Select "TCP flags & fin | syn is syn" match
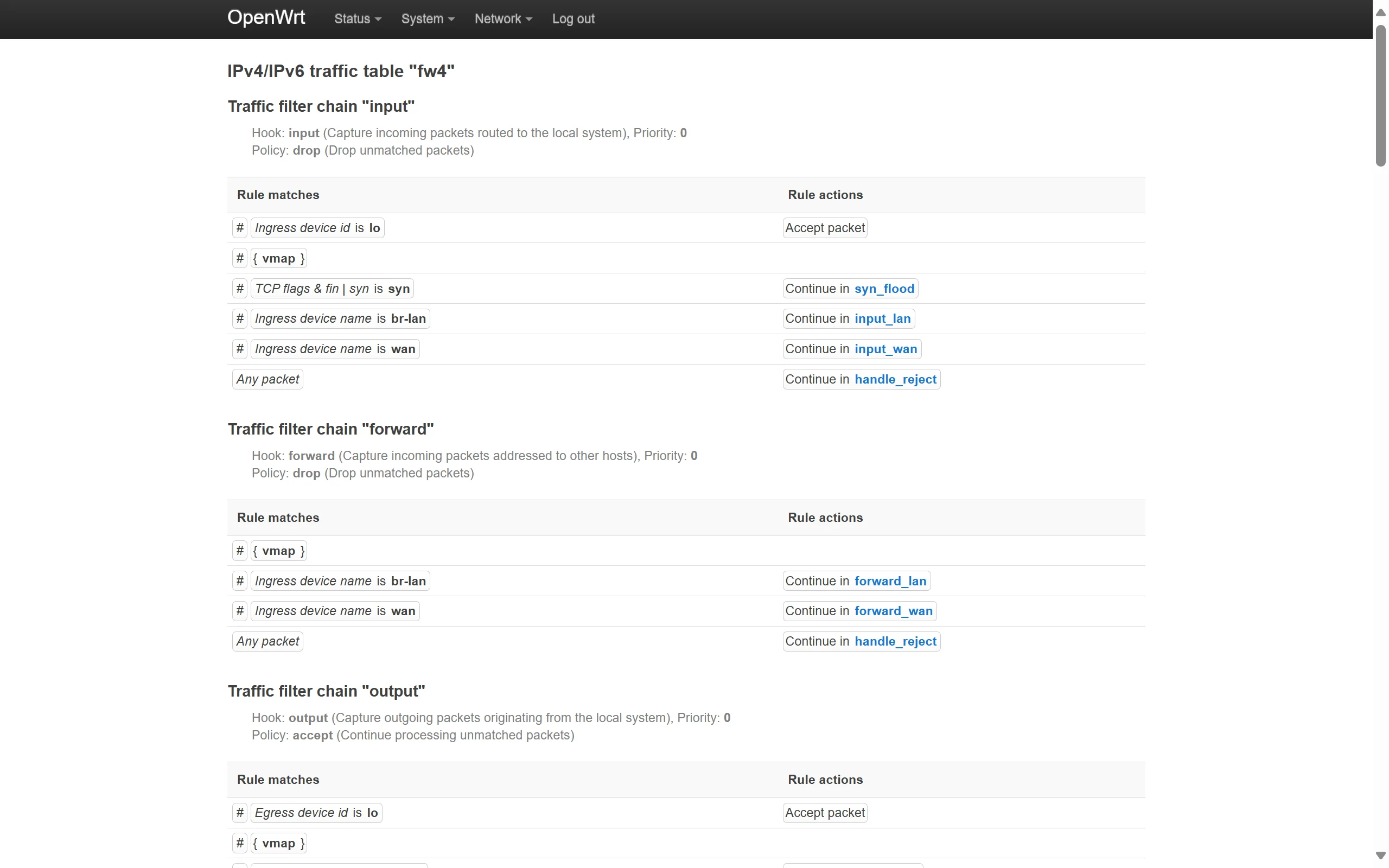This screenshot has width=1389, height=868. coord(332,289)
